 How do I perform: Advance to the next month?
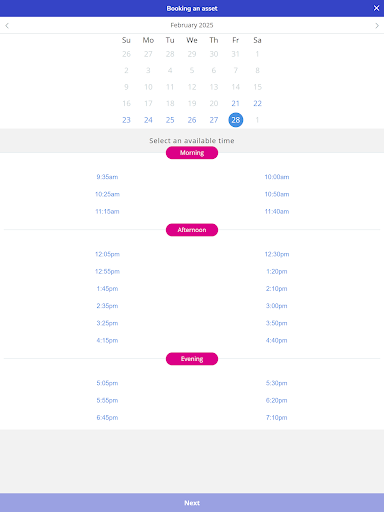377,25
